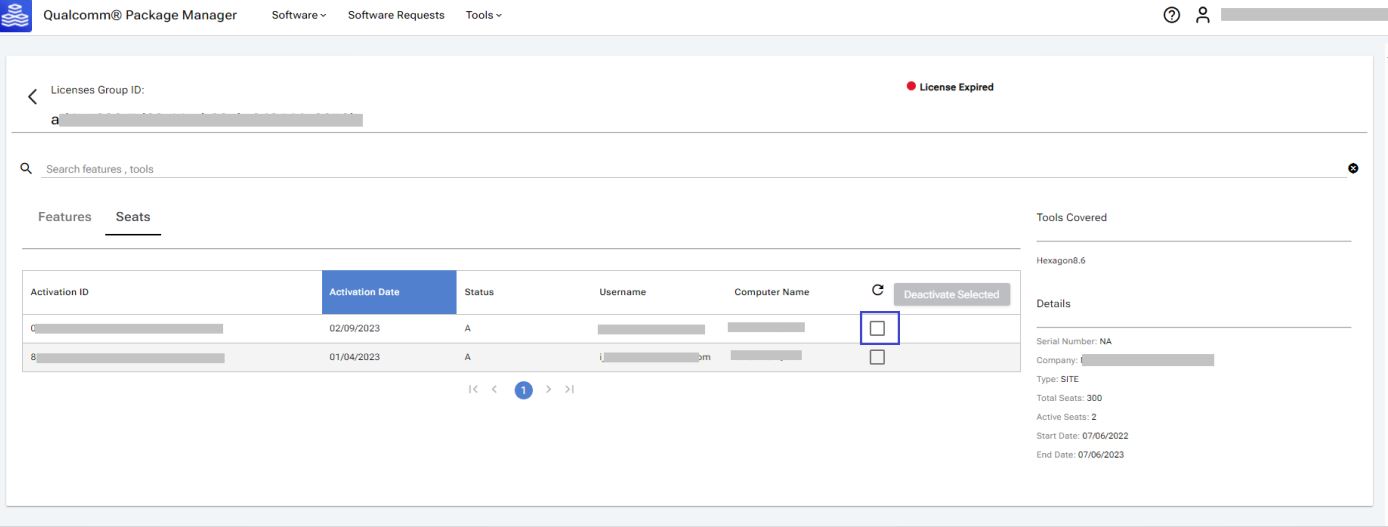Go to next page arrow
The width and height of the screenshot is (1388, 527).
point(548,389)
